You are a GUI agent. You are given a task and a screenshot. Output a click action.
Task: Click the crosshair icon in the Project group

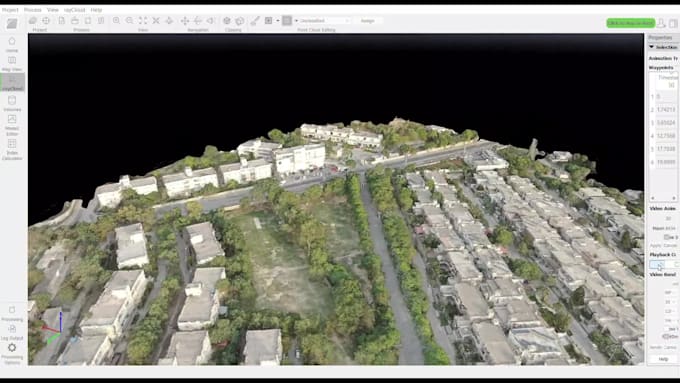tap(46, 20)
